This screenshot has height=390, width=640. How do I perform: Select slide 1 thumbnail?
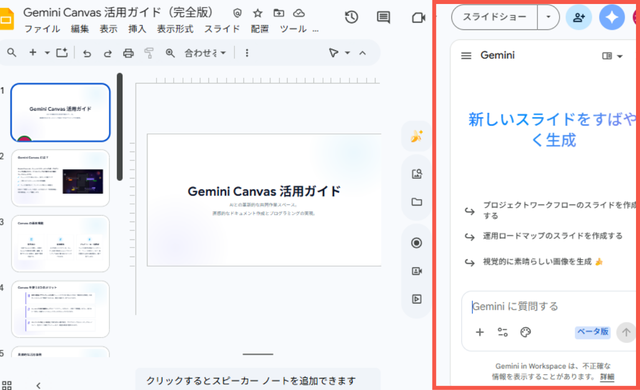pos(60,113)
